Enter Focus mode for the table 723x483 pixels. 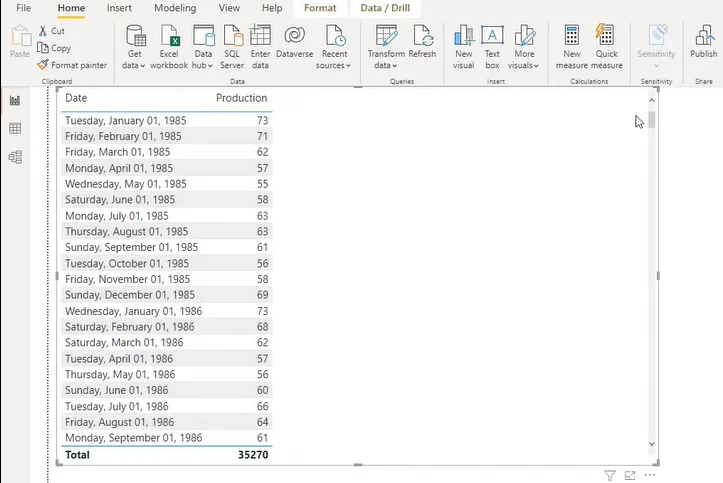click(630, 475)
